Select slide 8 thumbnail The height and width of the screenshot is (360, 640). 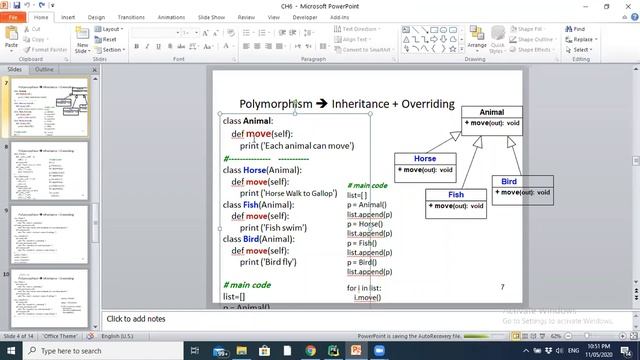coord(49,171)
